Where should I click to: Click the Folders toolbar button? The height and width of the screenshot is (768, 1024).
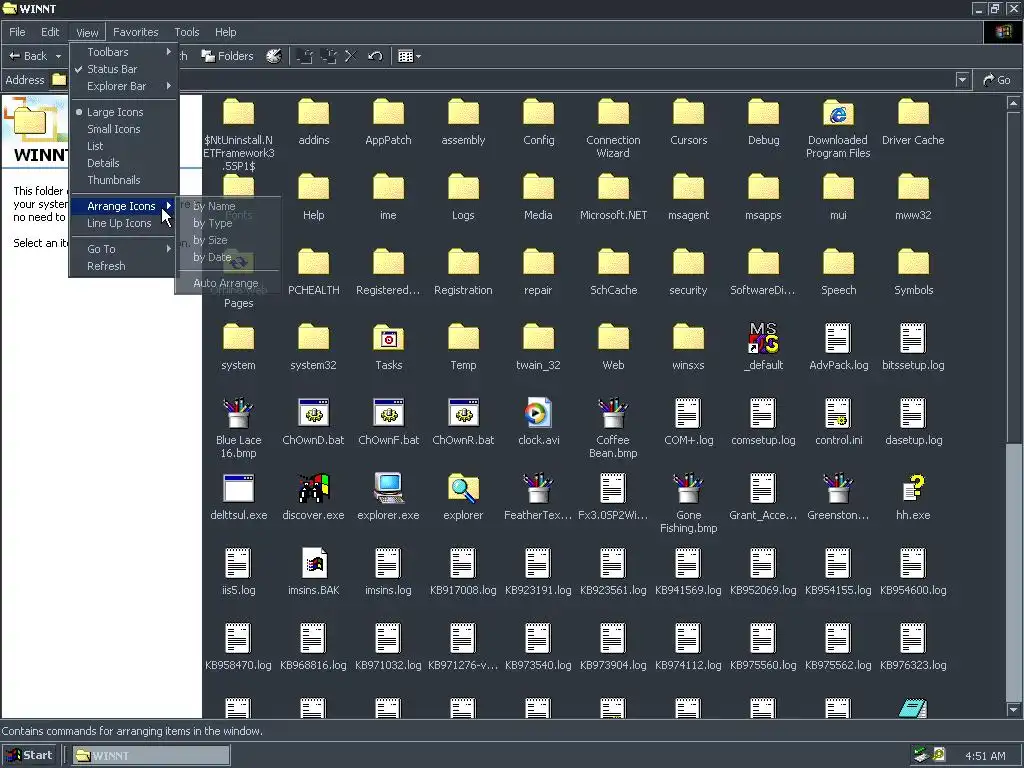[227, 56]
